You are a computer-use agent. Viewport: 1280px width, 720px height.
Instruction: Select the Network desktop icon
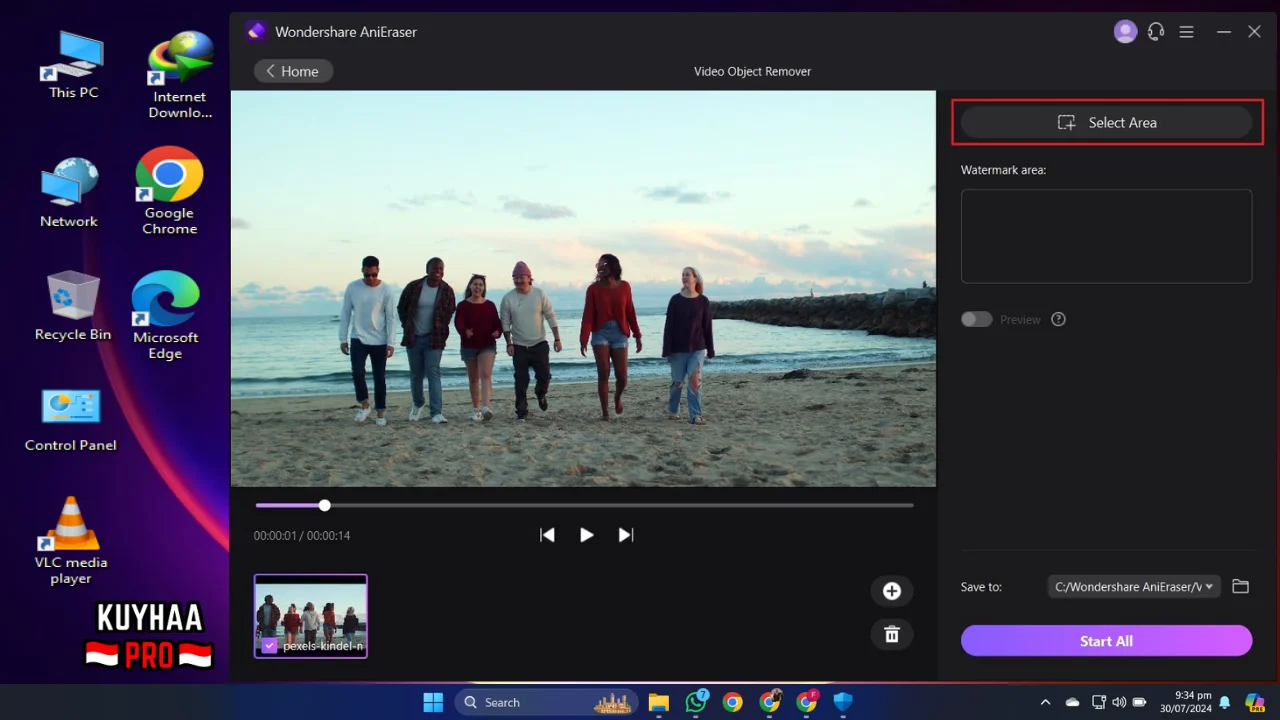(x=69, y=193)
